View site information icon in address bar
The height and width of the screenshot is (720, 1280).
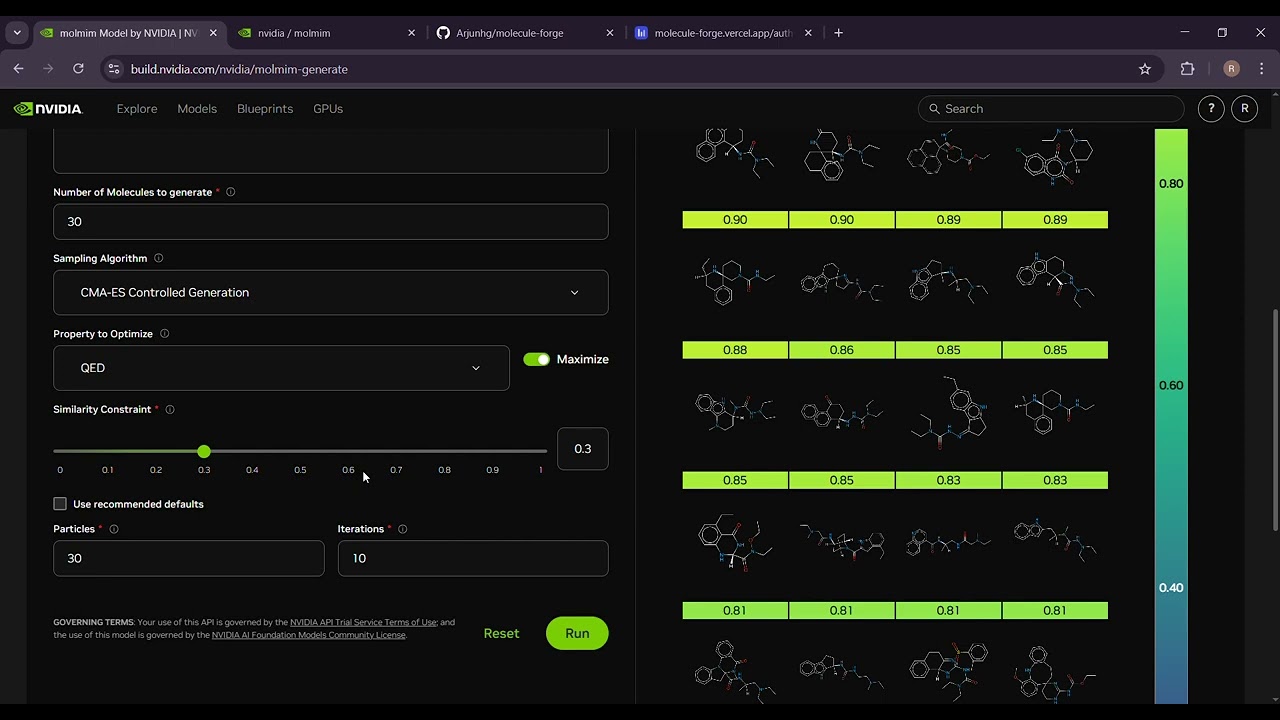coord(114,69)
